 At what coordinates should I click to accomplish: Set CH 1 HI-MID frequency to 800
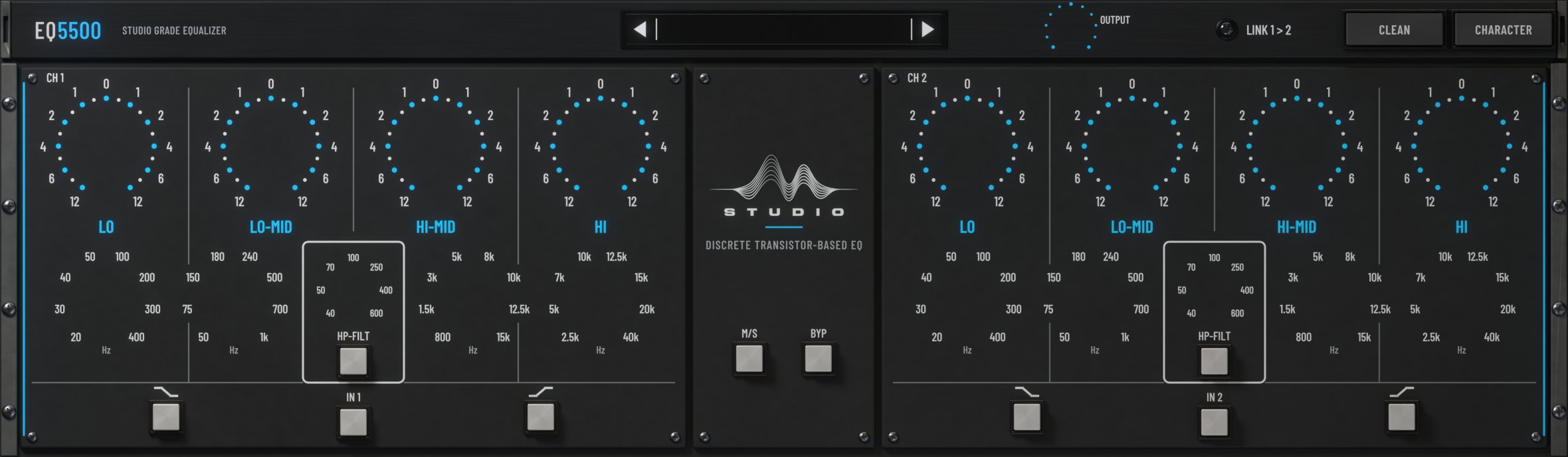coord(442,337)
